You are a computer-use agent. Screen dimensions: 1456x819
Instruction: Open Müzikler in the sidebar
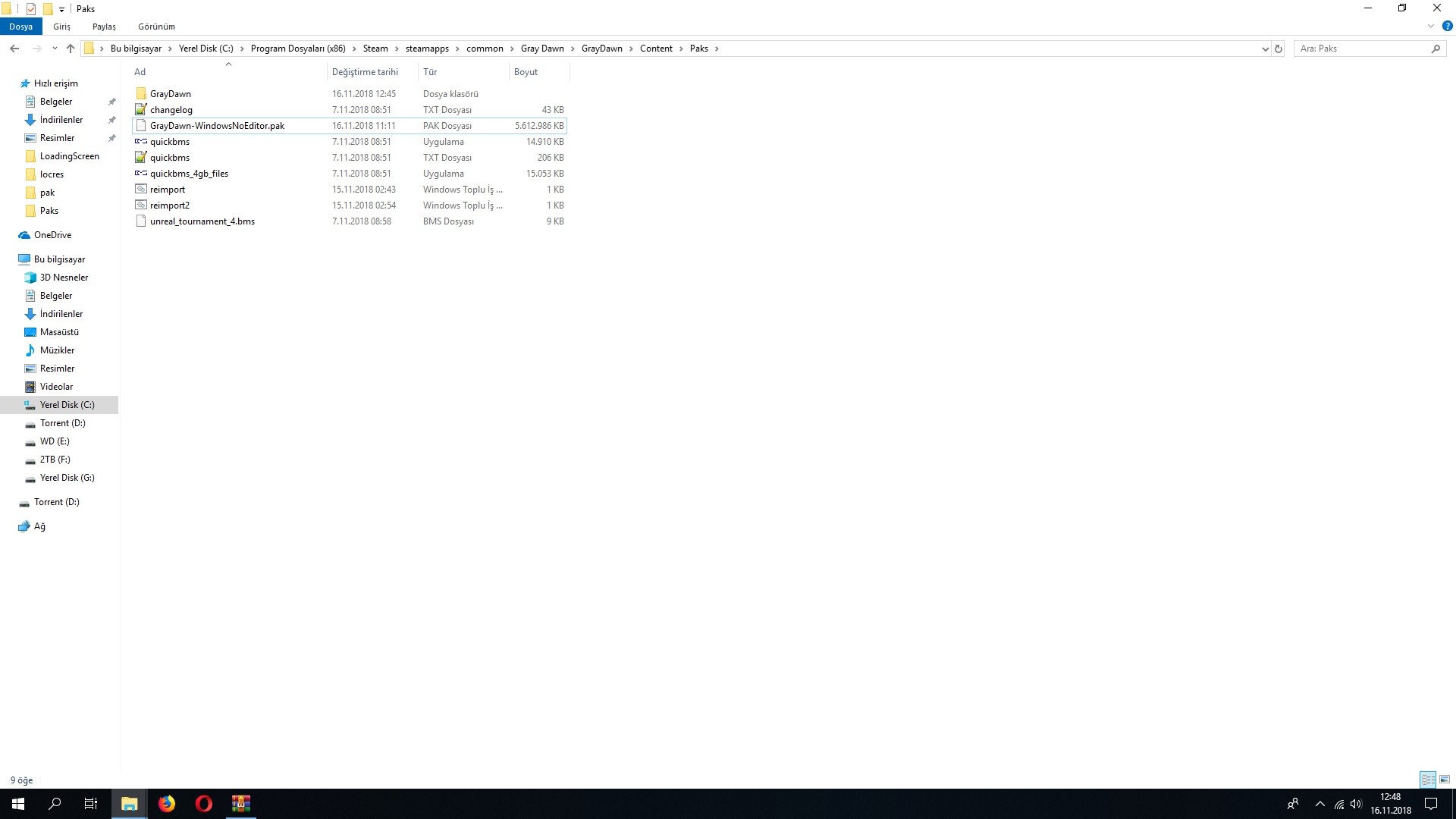coord(57,350)
